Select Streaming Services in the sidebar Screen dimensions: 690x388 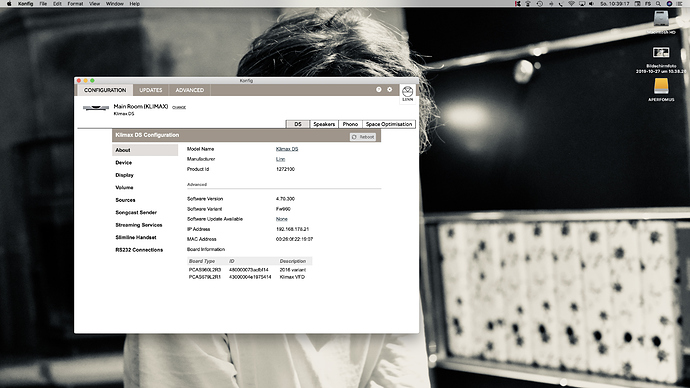coord(139,225)
